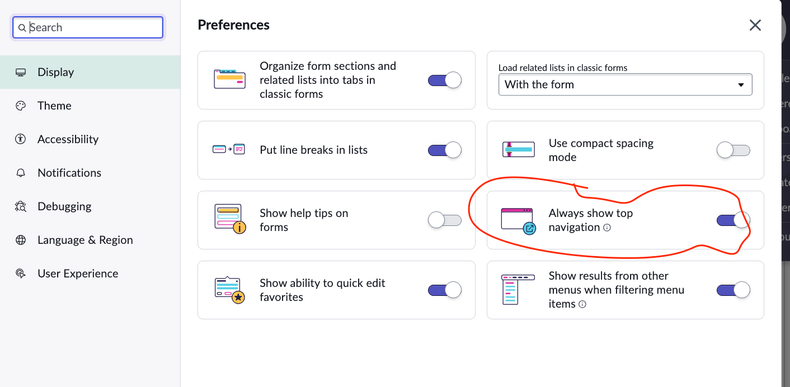This screenshot has height=387, width=790.
Task: Open Load related lists dropdown
Action: [x=625, y=85]
